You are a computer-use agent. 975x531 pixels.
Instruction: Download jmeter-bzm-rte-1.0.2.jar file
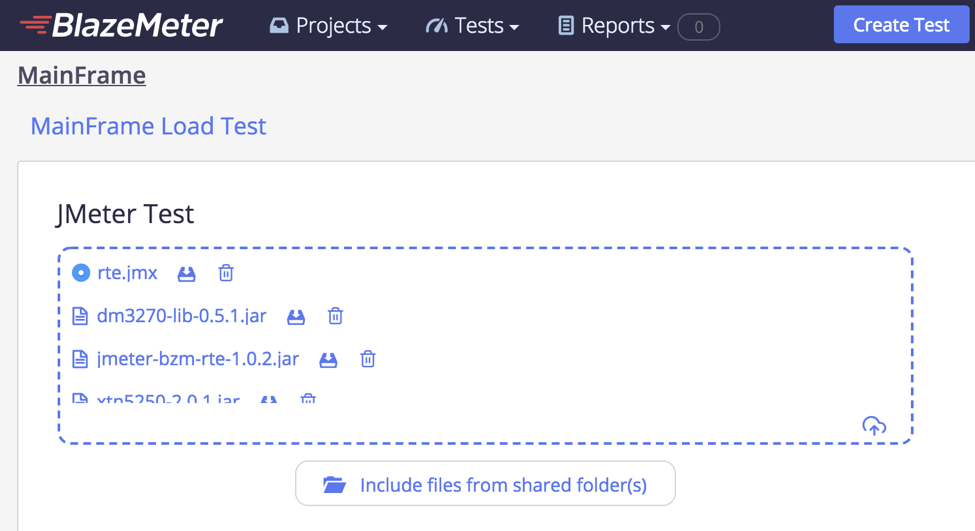pos(328,359)
